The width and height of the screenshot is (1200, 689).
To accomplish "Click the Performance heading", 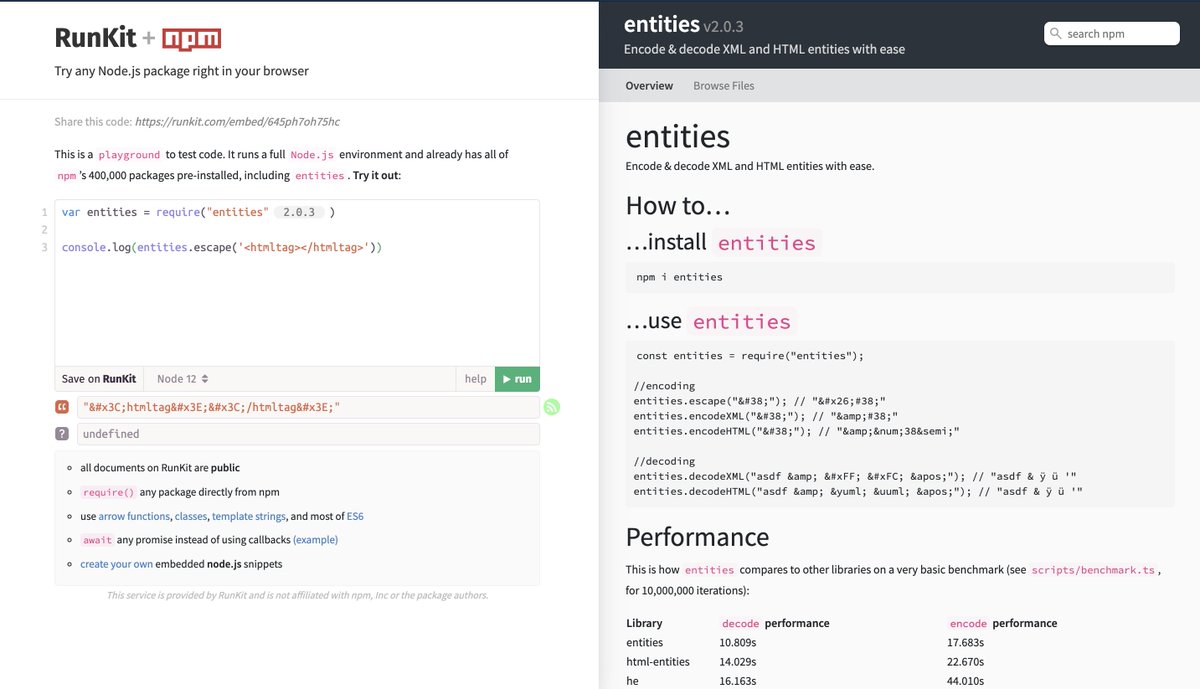I will [697, 537].
